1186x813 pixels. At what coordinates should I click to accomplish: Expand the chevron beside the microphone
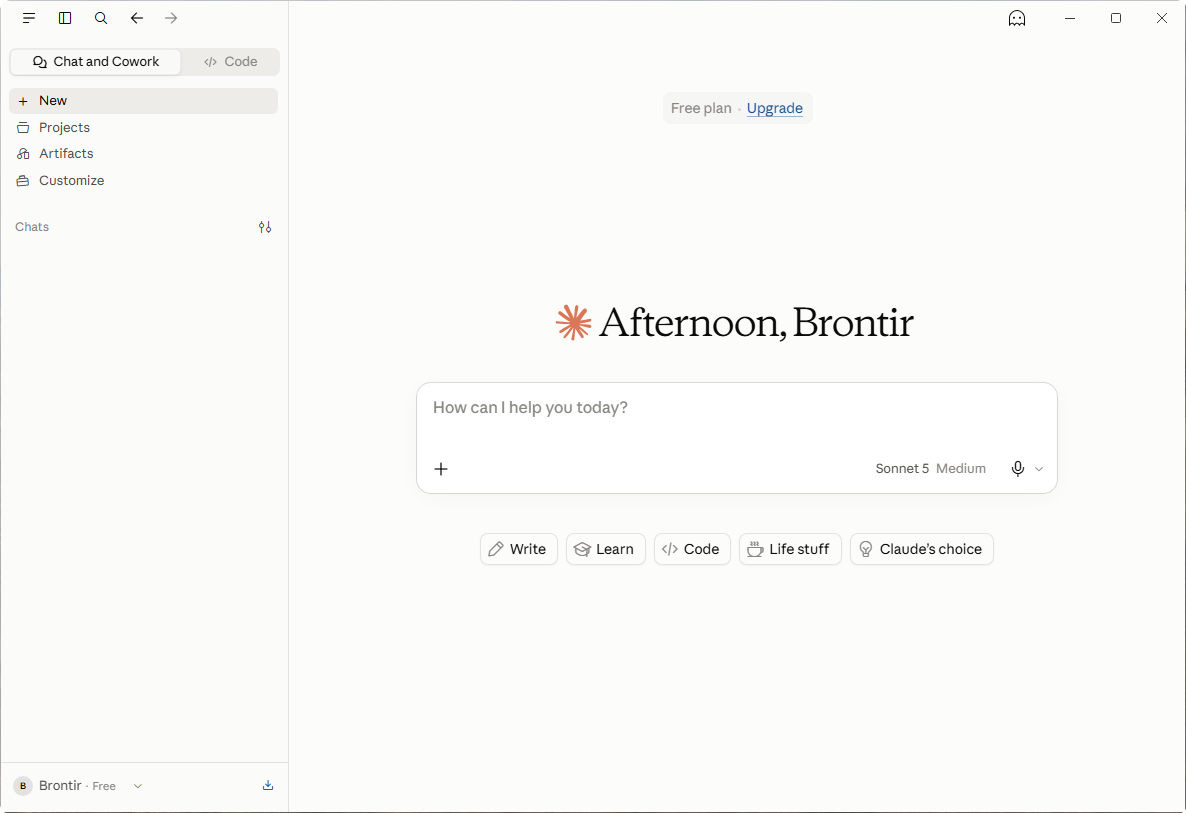pos(1039,470)
